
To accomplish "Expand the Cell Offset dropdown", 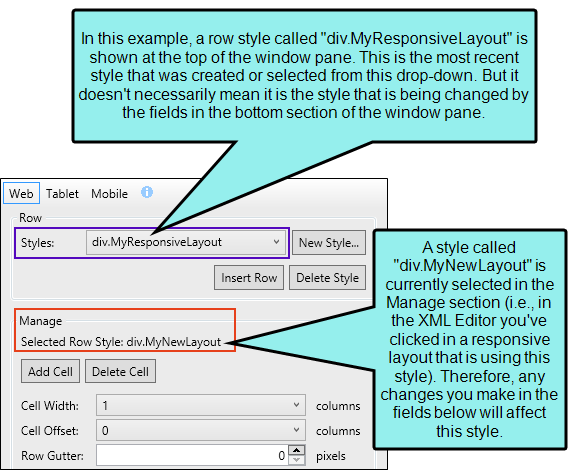I will point(201,430).
